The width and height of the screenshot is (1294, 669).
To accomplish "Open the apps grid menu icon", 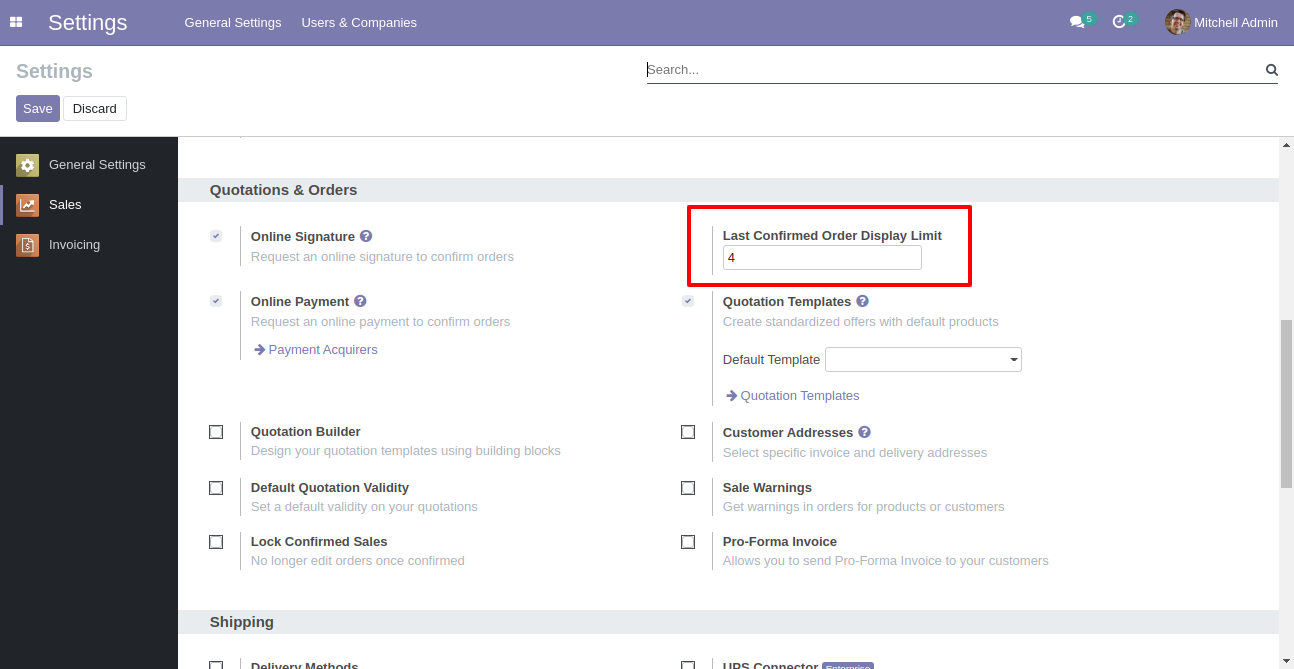I will pos(16,22).
